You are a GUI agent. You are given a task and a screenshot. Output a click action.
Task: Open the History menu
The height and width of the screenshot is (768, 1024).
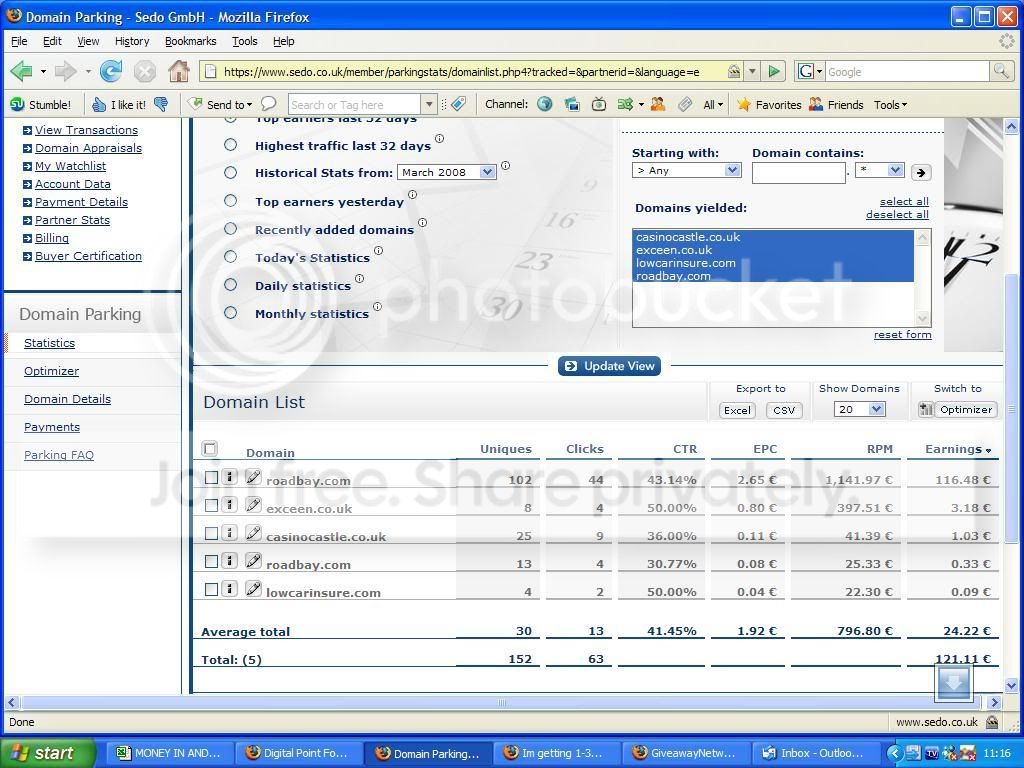pos(132,41)
